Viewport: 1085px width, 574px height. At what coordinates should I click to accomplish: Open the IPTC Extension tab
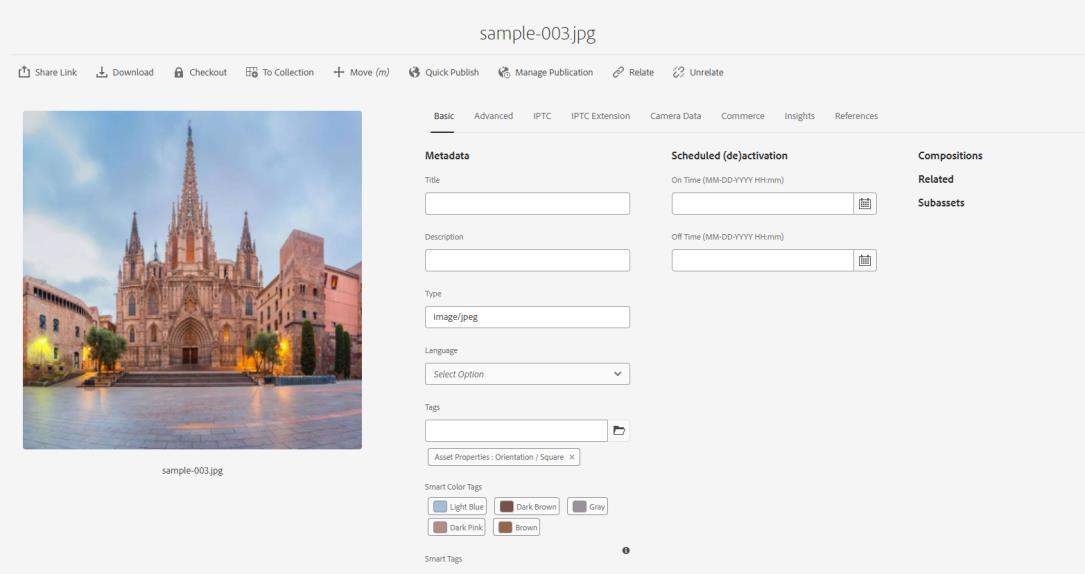coord(601,116)
